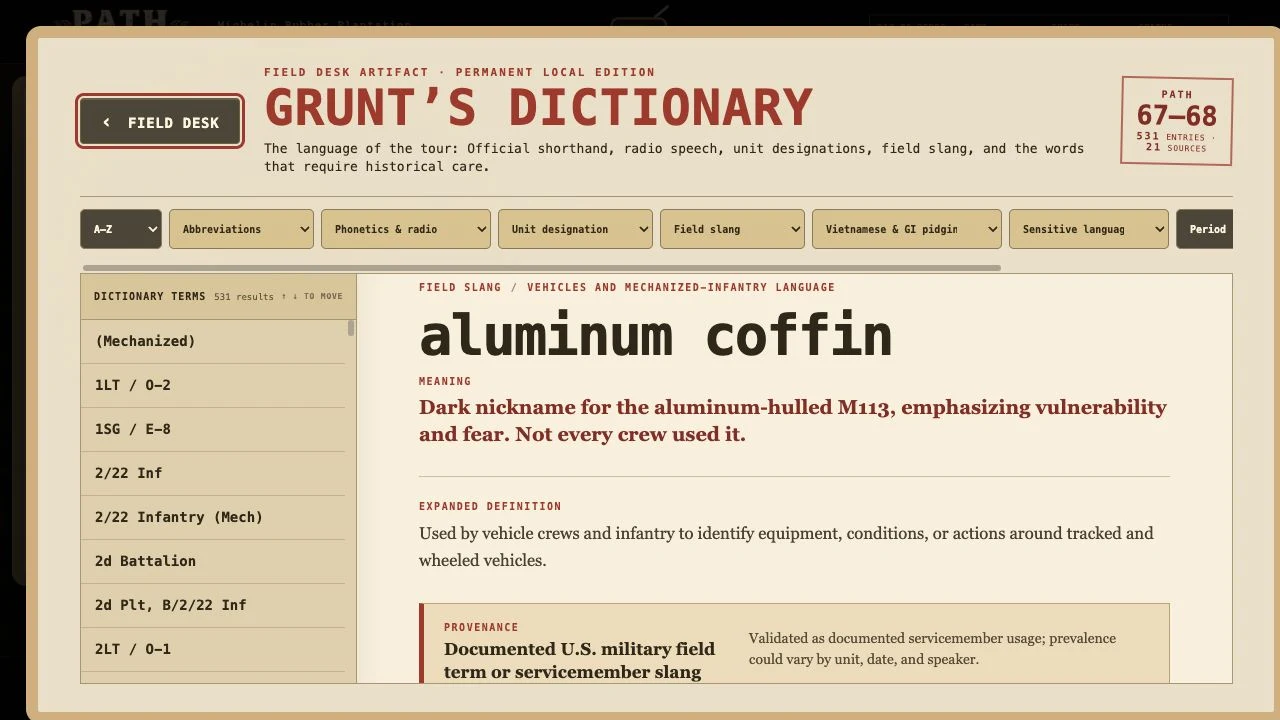The height and width of the screenshot is (720, 1280).
Task: Select the 2LT / O-1 term
Action: [x=213, y=649]
